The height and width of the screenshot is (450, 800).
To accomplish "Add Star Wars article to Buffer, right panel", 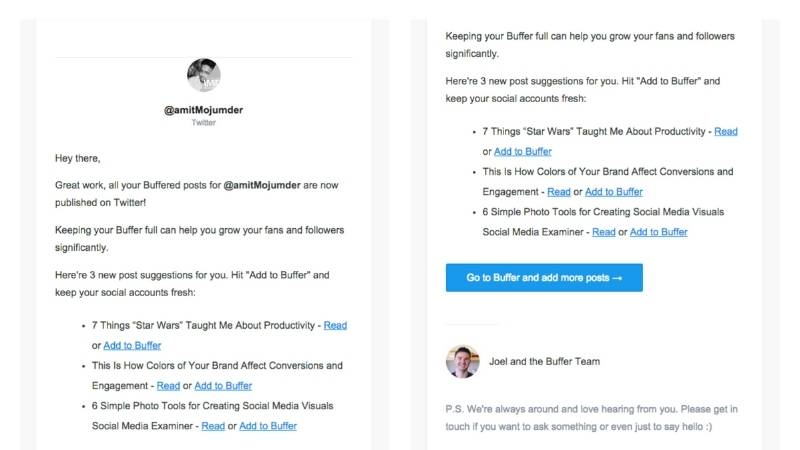I will (x=523, y=151).
